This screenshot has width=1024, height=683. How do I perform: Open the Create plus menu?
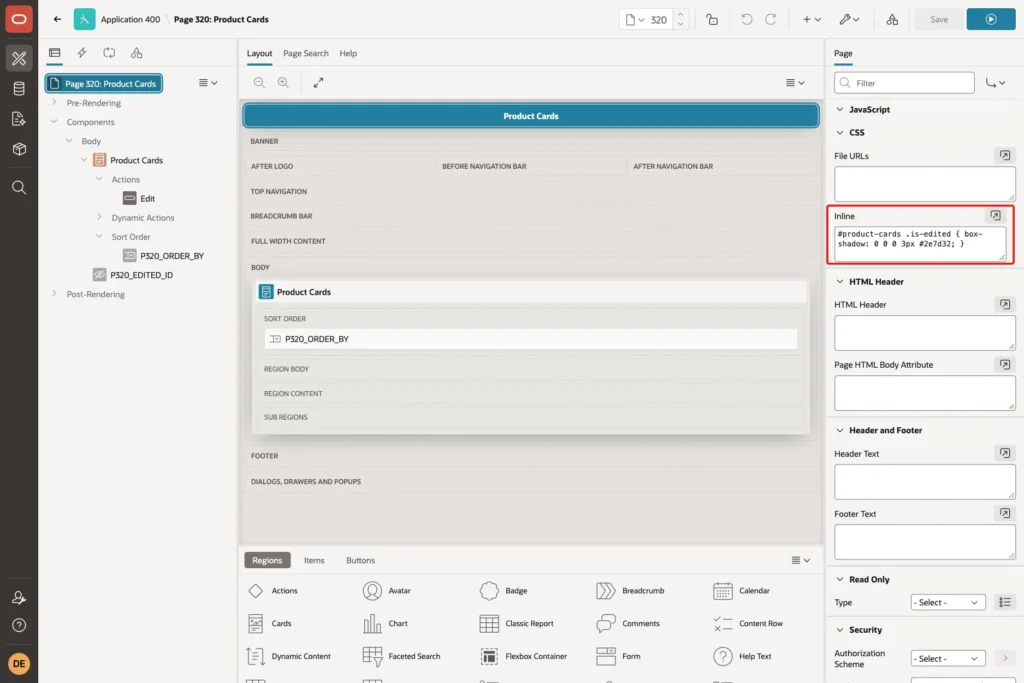(812, 20)
